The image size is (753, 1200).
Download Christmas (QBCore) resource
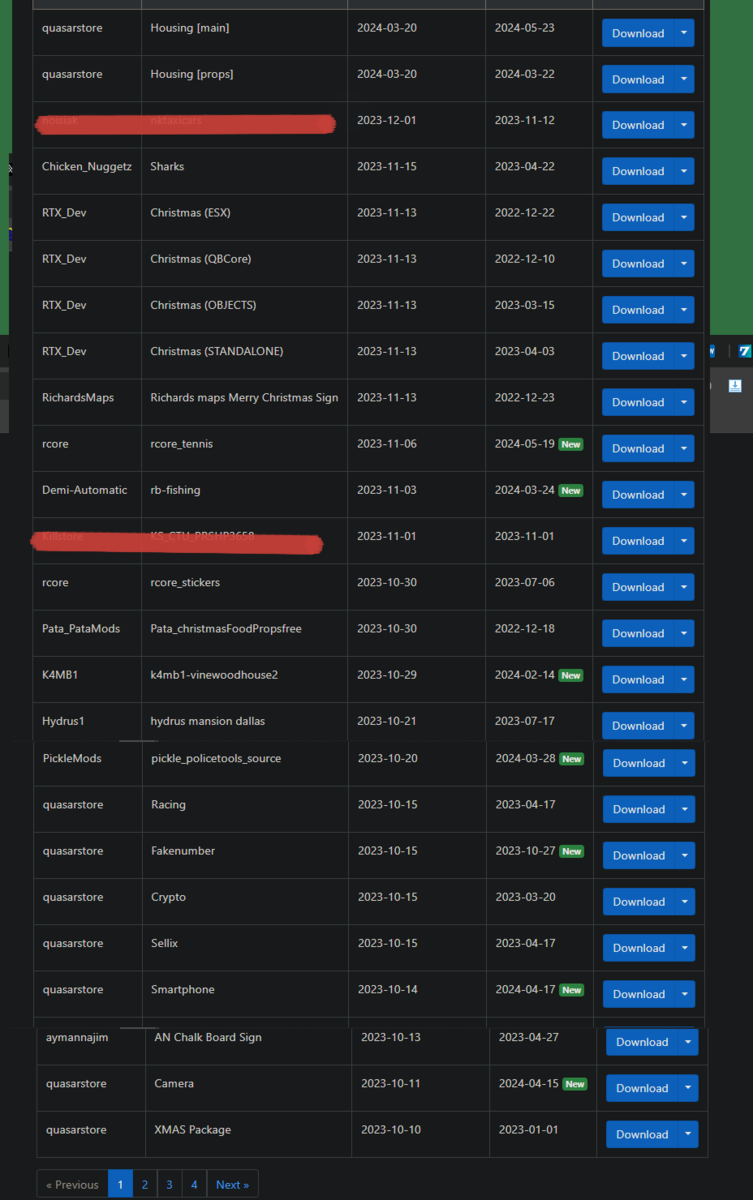tap(638, 263)
